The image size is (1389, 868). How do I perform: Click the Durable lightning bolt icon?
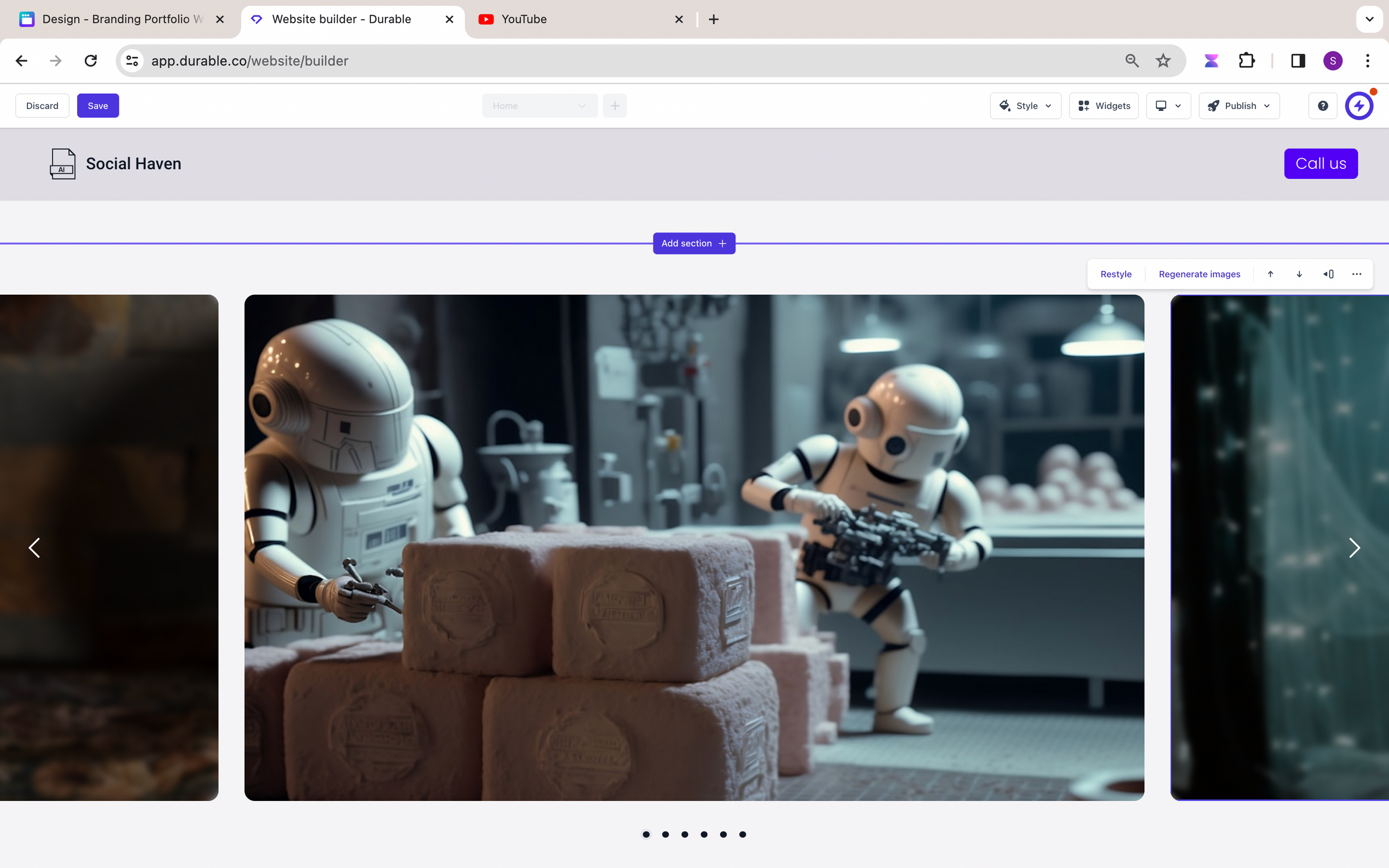(1359, 106)
